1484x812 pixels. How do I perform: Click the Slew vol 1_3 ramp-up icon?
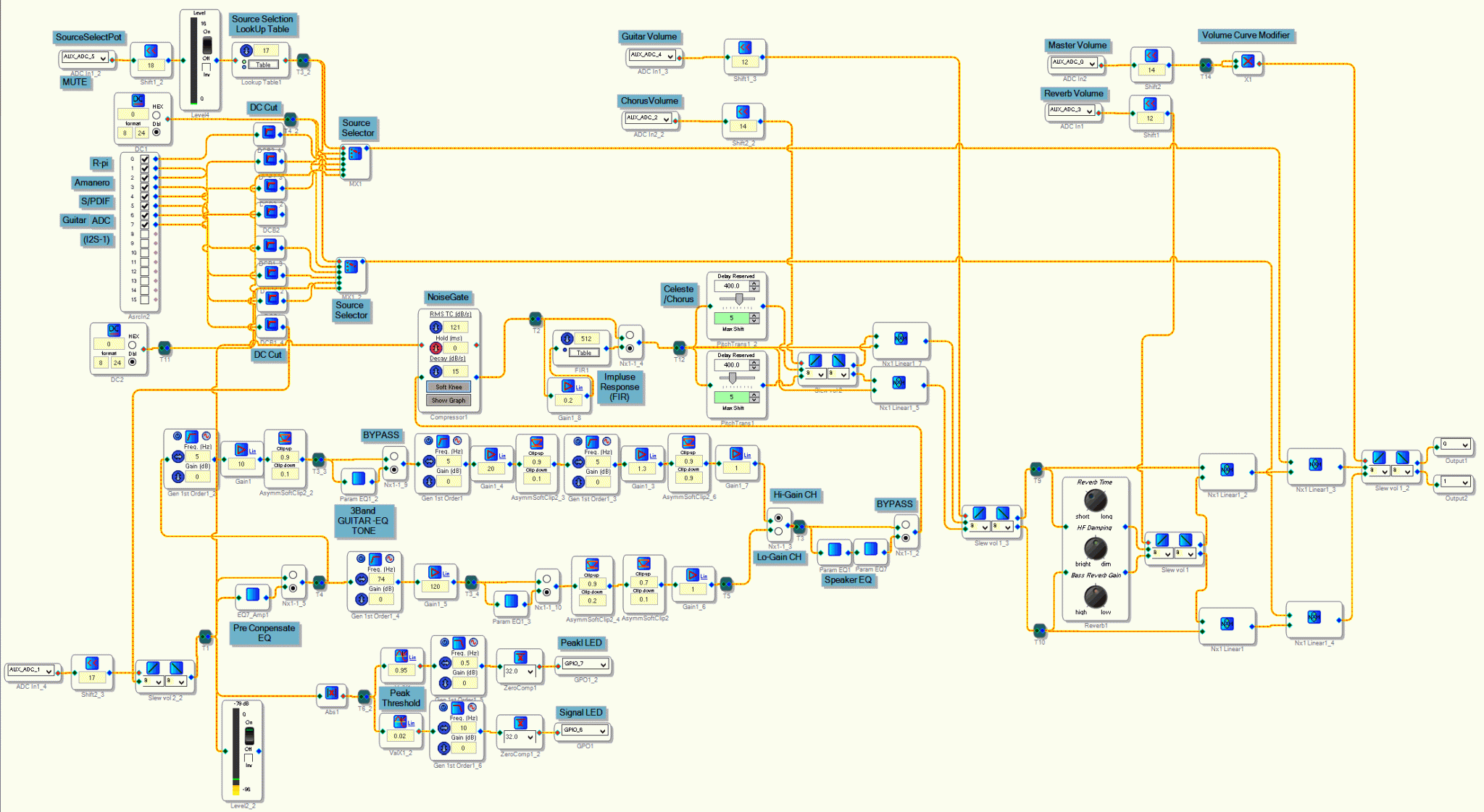[979, 514]
